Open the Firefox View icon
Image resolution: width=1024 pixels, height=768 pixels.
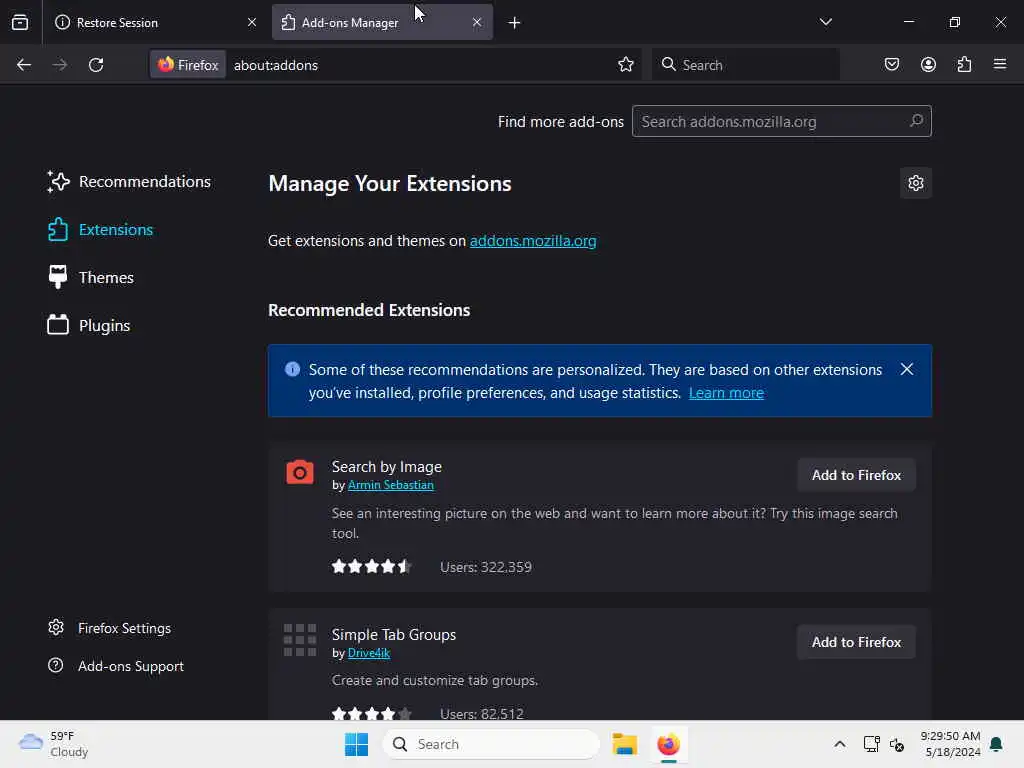pos(20,22)
